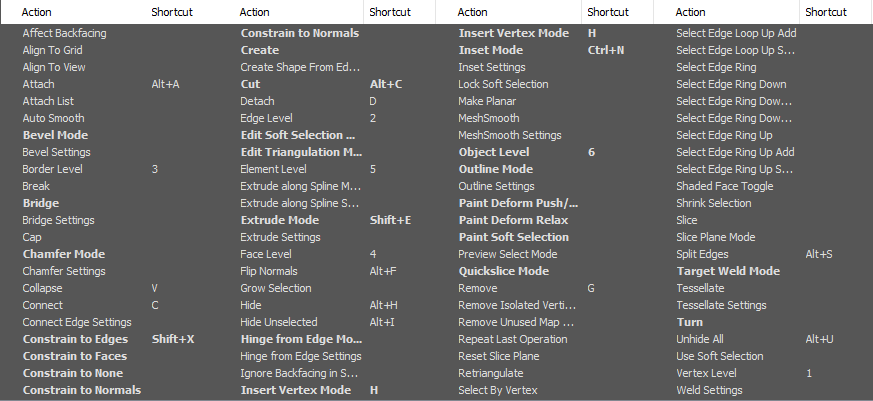Choose the Vertex Level entry
873x401 pixels.
(707, 373)
